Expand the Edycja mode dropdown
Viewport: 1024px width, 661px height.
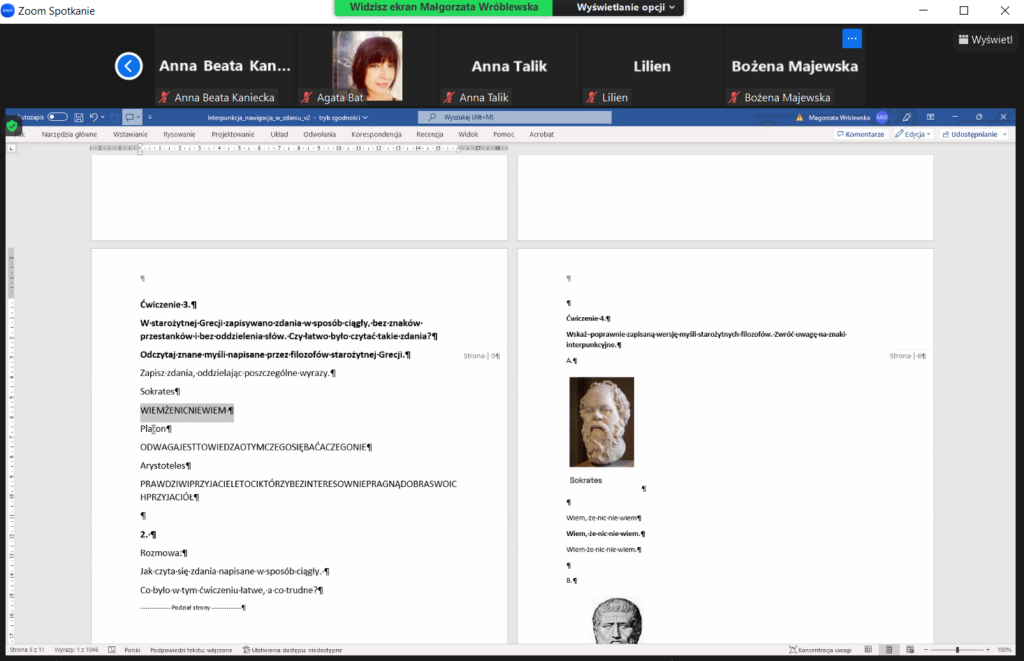(x=913, y=134)
